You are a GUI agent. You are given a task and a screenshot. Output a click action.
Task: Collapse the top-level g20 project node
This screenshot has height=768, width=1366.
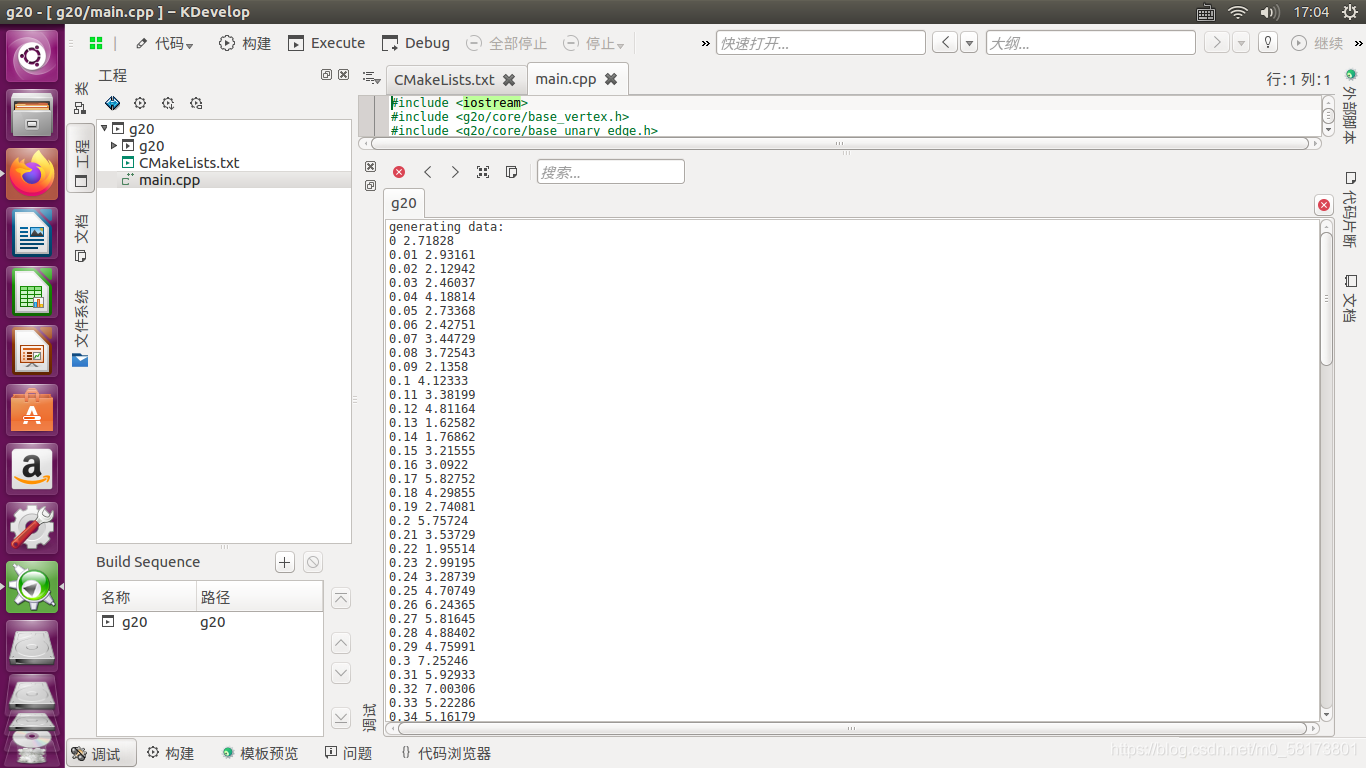pyautogui.click(x=104, y=128)
